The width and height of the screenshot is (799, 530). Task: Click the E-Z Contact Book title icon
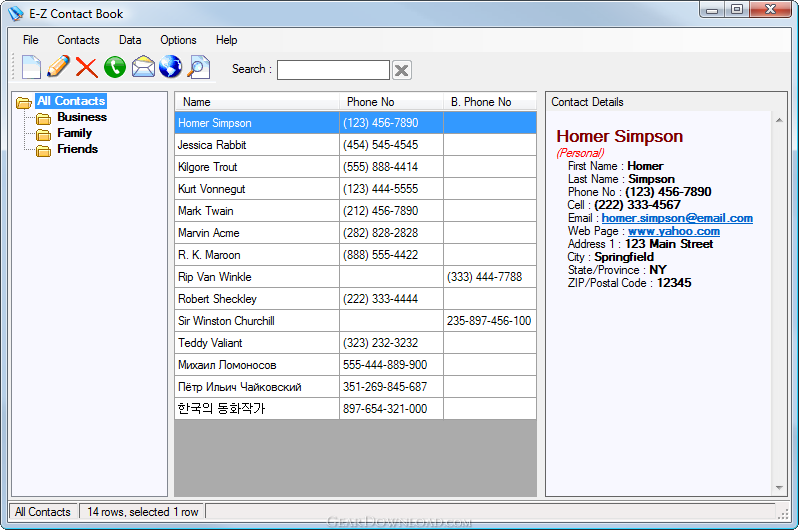16,13
